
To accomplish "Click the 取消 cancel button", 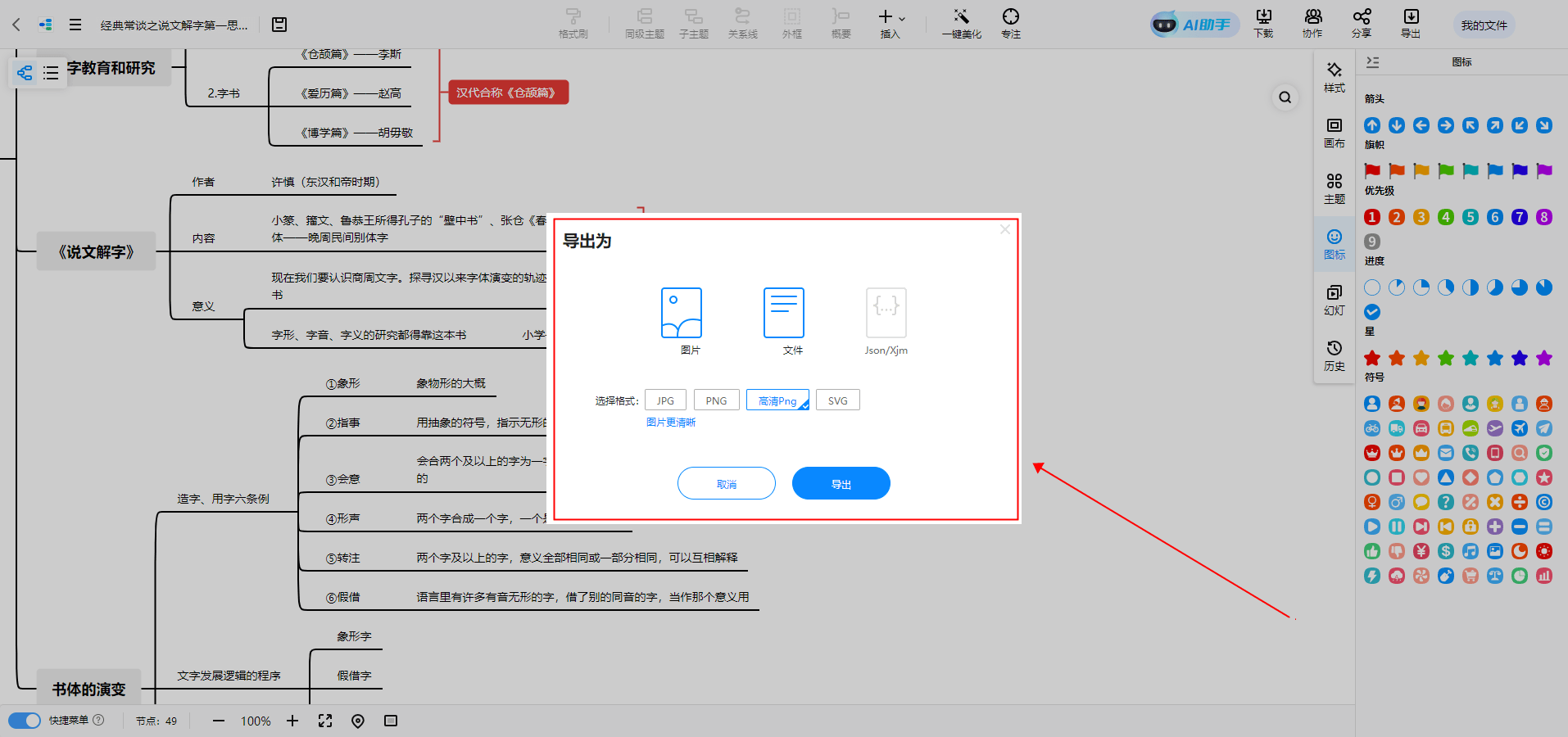I will (726, 483).
